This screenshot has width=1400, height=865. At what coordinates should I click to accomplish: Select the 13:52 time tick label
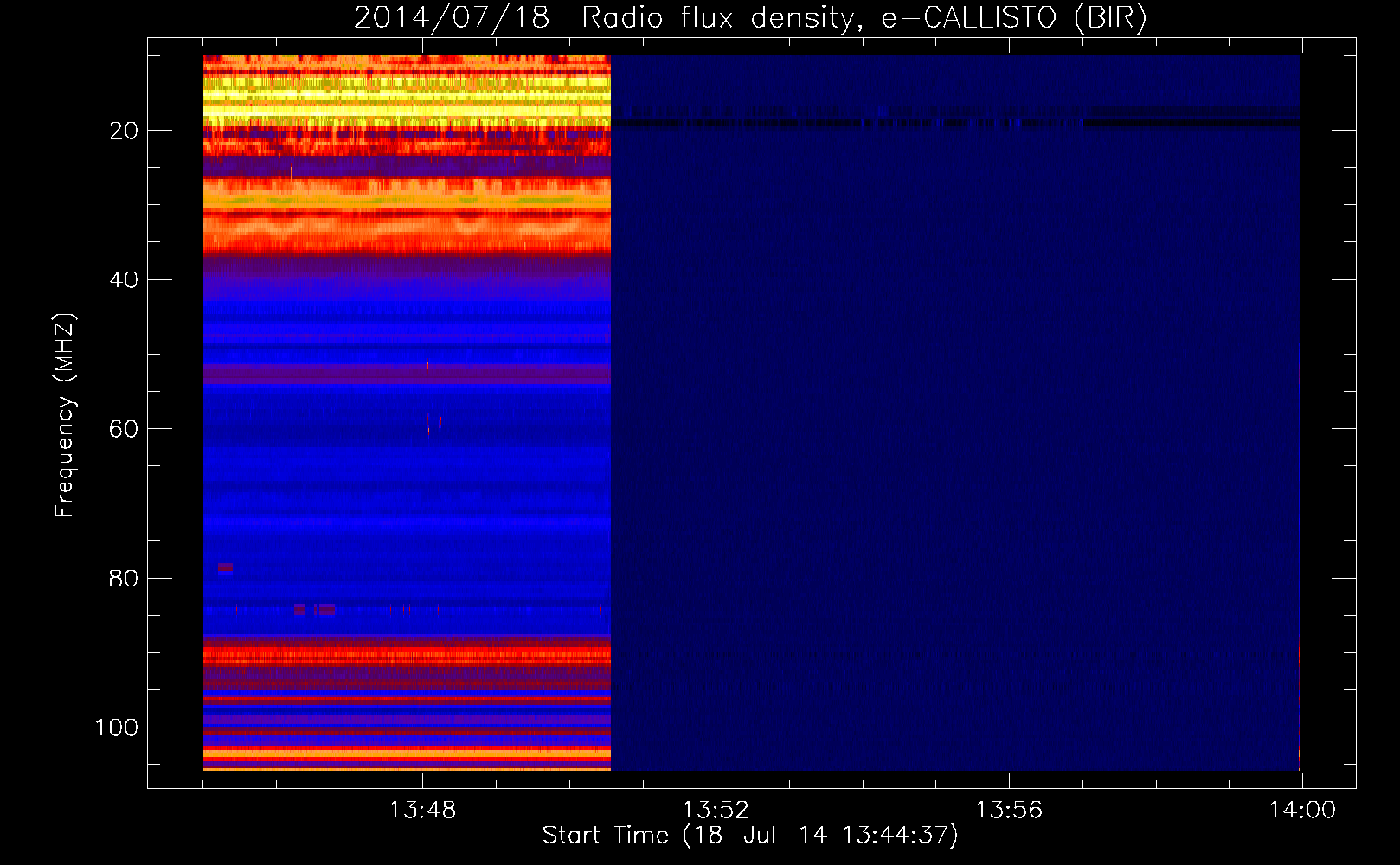[716, 811]
